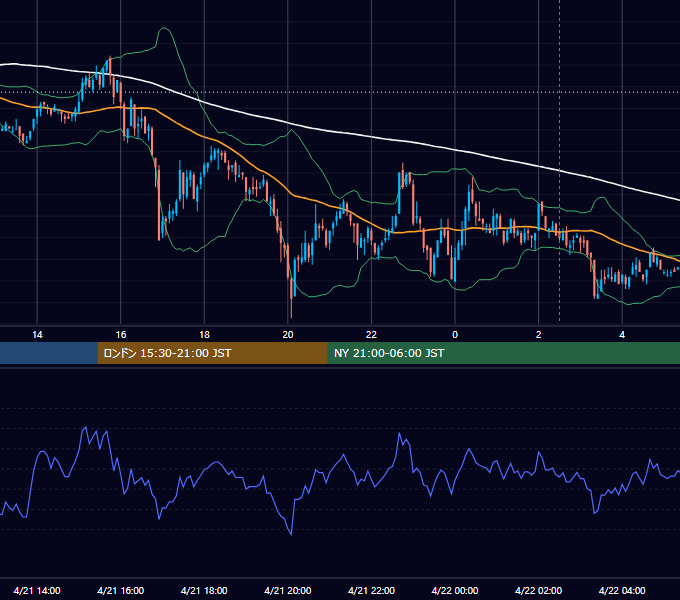Image resolution: width=680 pixels, height=600 pixels.
Task: Click the oscillator peak near 4/21 15:00
Action: pyautogui.click(x=85, y=427)
